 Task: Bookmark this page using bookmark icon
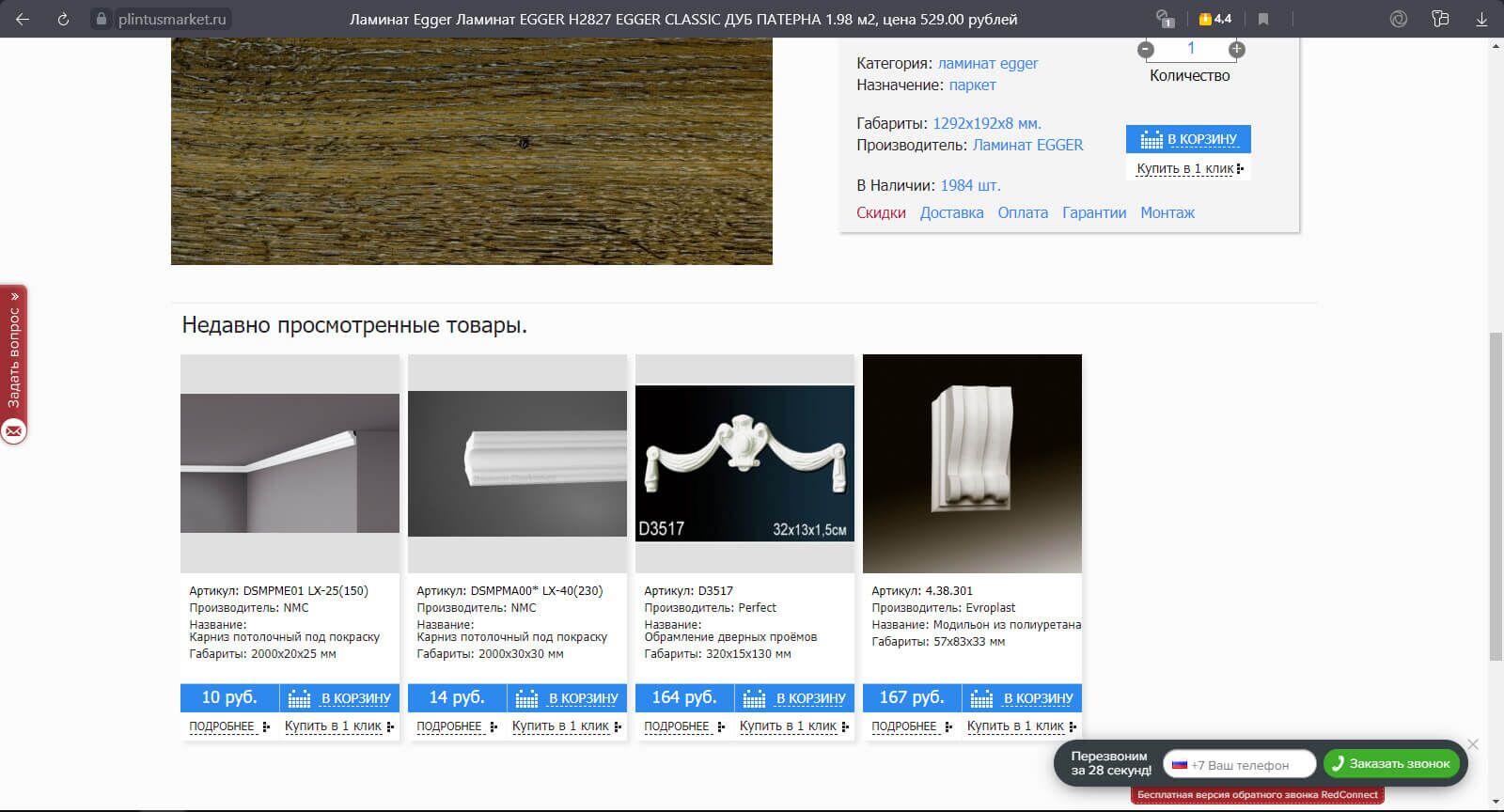click(x=1263, y=19)
